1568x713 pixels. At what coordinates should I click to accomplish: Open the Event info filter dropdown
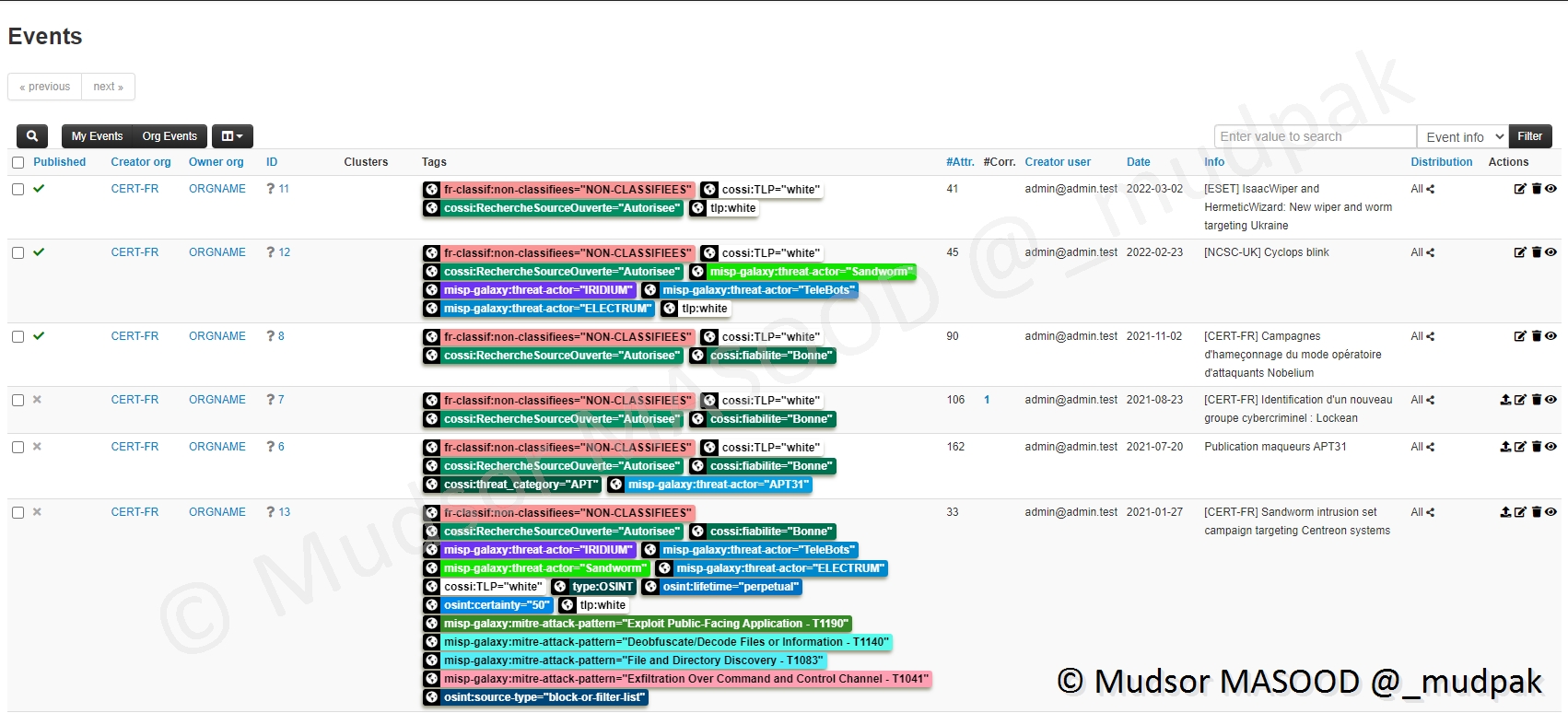pyautogui.click(x=1462, y=136)
